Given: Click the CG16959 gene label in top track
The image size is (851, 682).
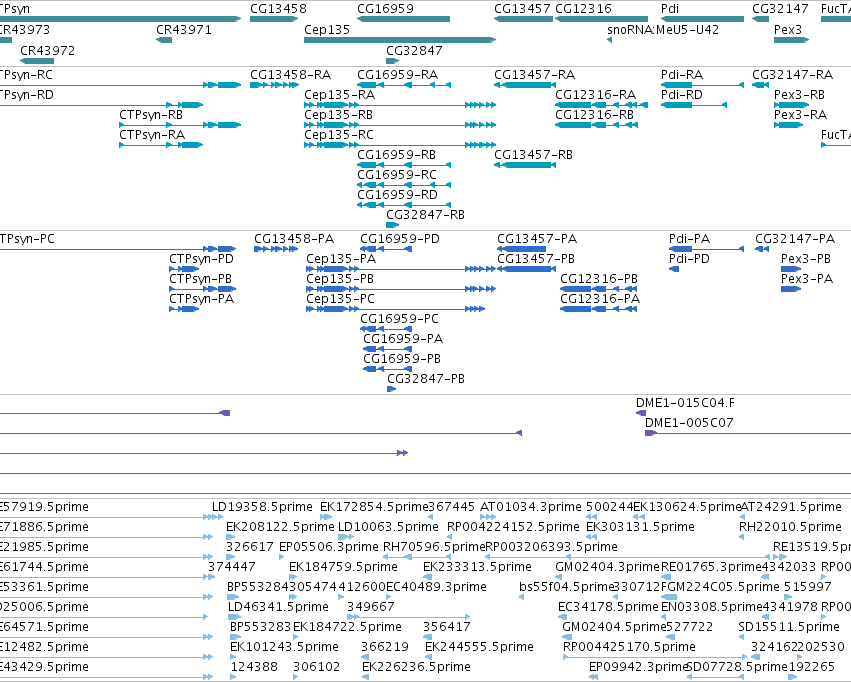Looking at the screenshot, I should tap(385, 9).
